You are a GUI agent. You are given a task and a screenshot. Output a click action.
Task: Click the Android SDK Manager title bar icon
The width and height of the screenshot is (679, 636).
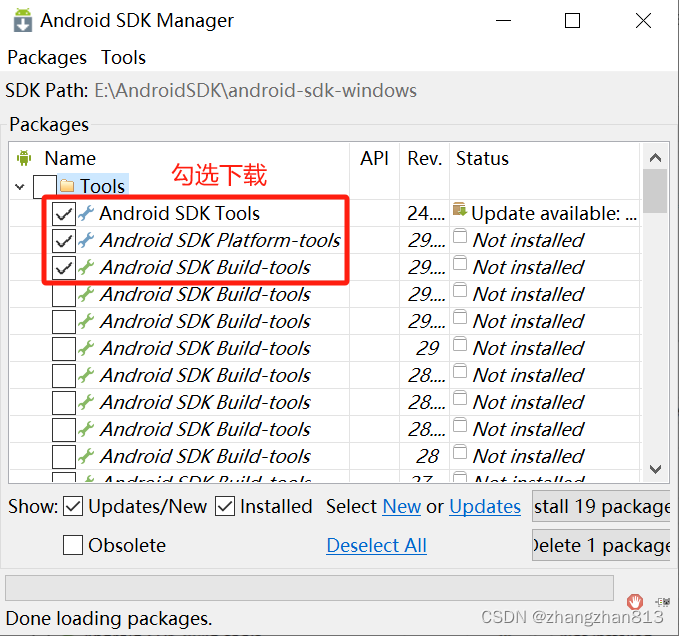(x=23, y=20)
